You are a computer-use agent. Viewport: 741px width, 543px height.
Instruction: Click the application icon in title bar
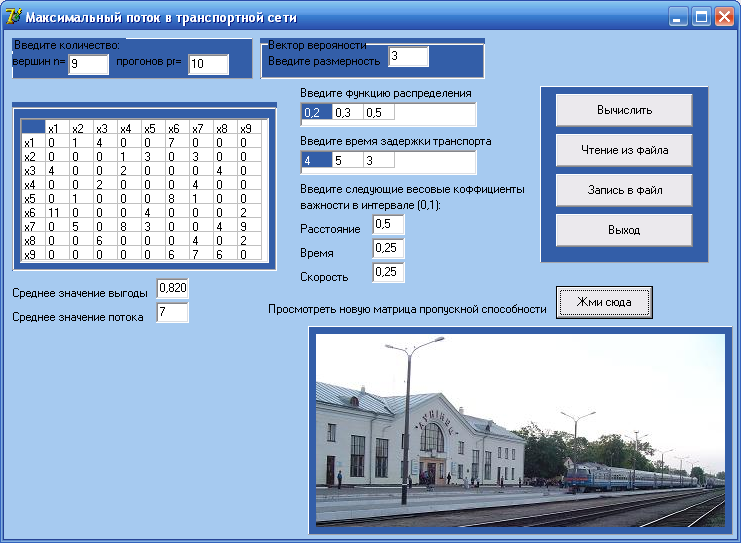click(x=13, y=17)
